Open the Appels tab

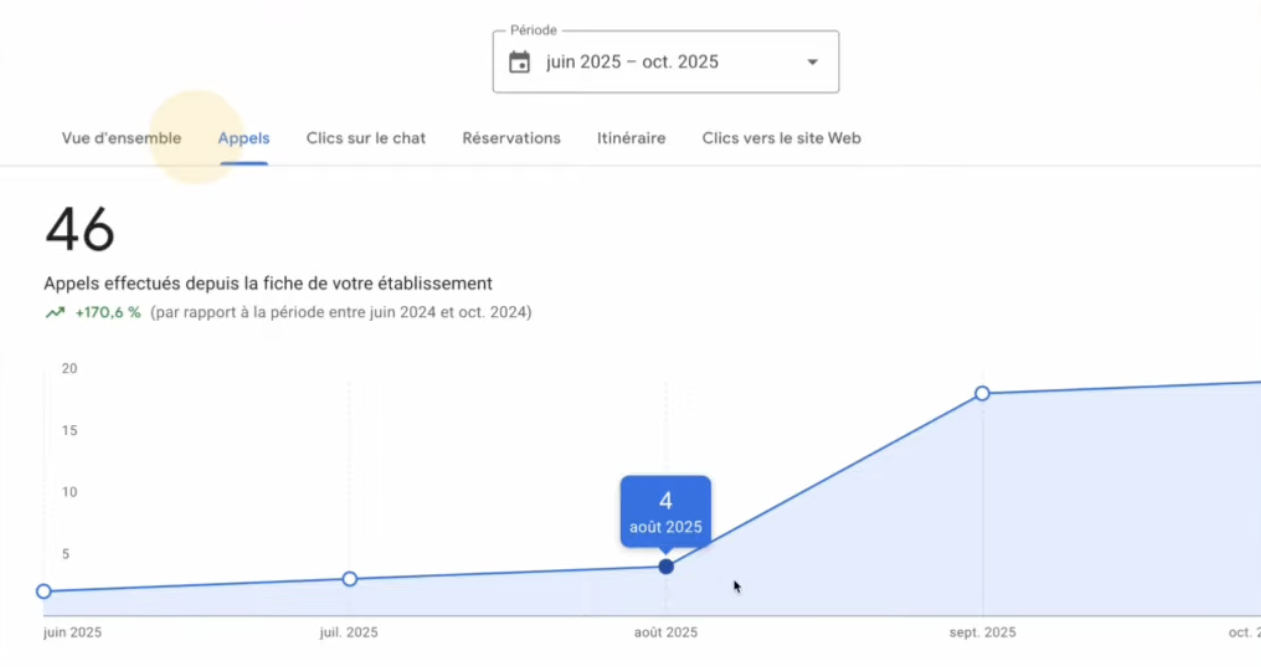pos(243,138)
